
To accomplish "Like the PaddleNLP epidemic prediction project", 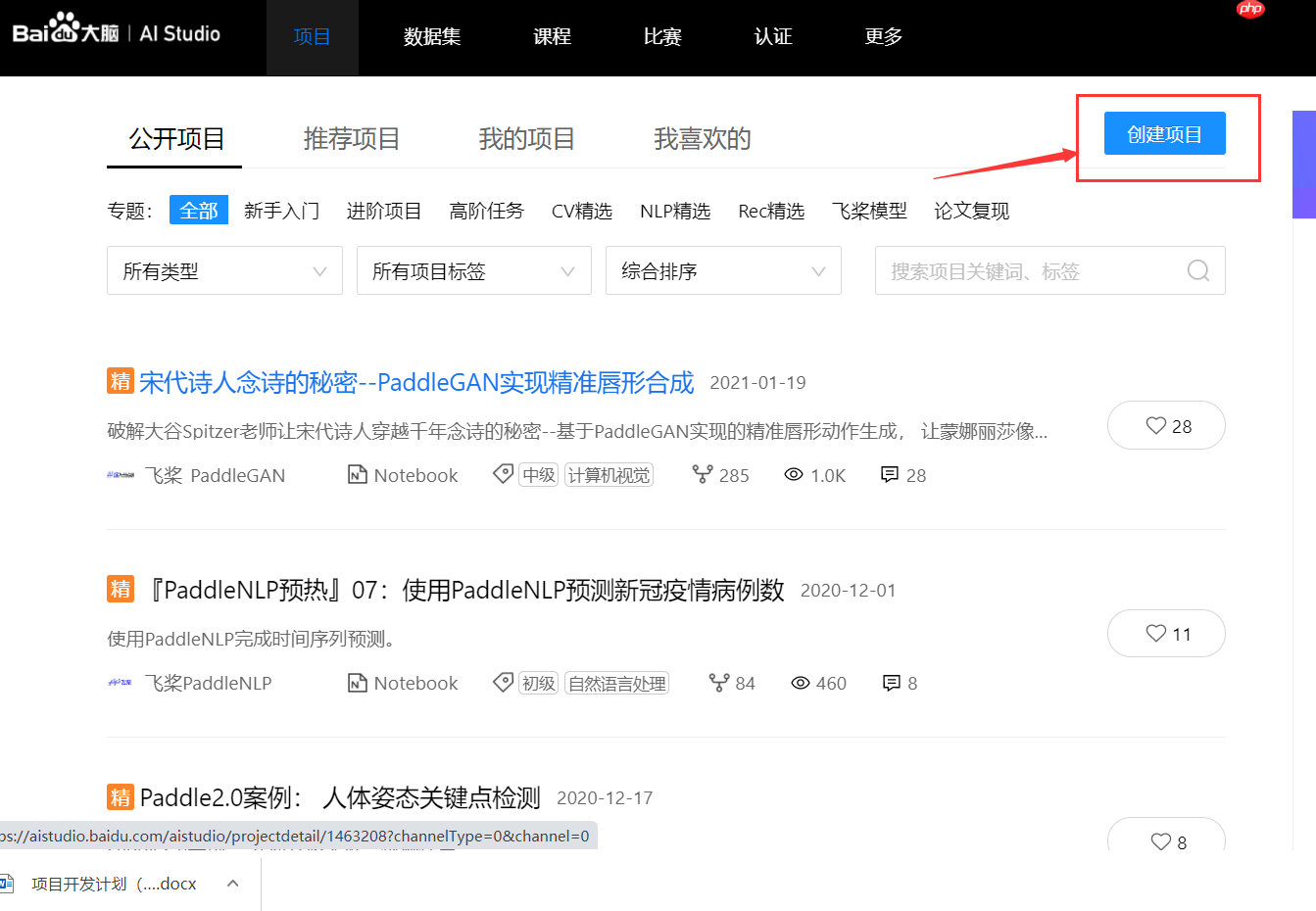I will tap(1166, 633).
